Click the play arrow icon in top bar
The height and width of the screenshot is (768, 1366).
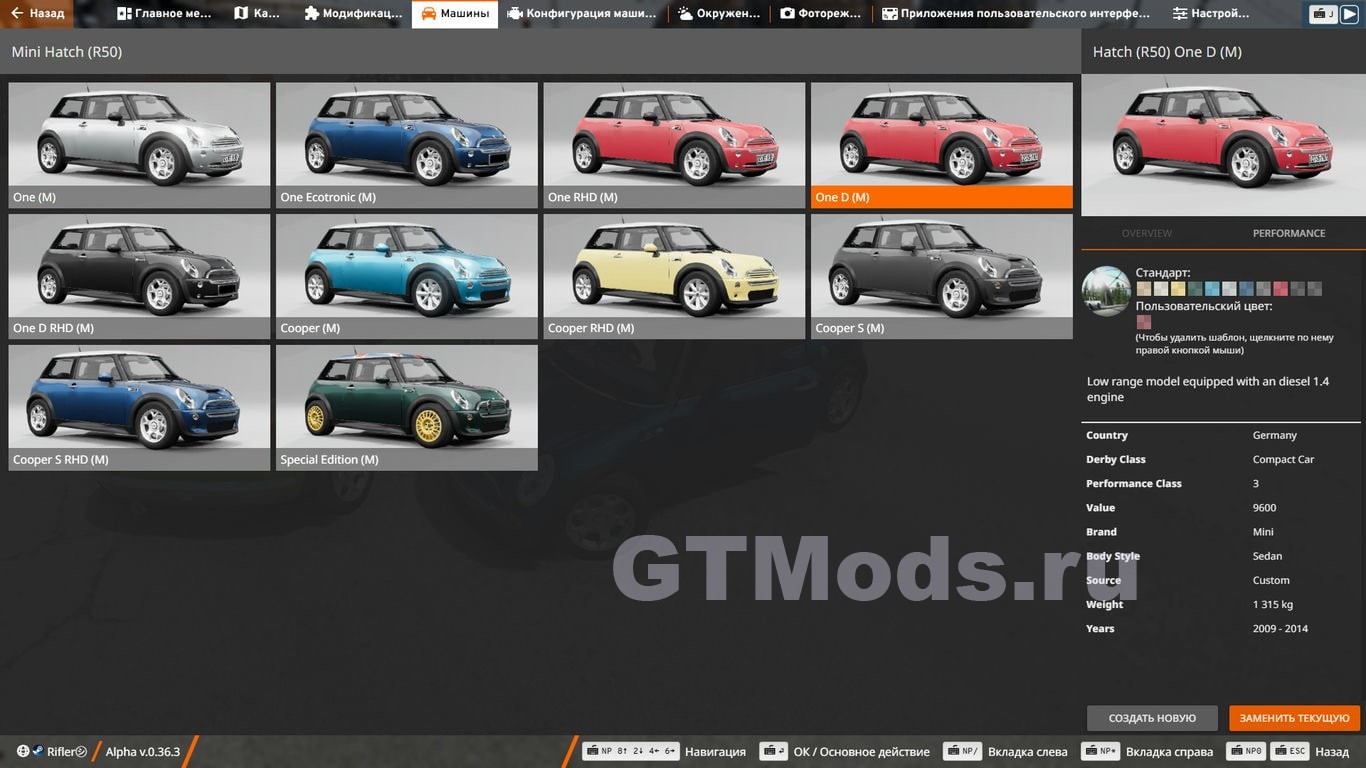(x=1350, y=14)
